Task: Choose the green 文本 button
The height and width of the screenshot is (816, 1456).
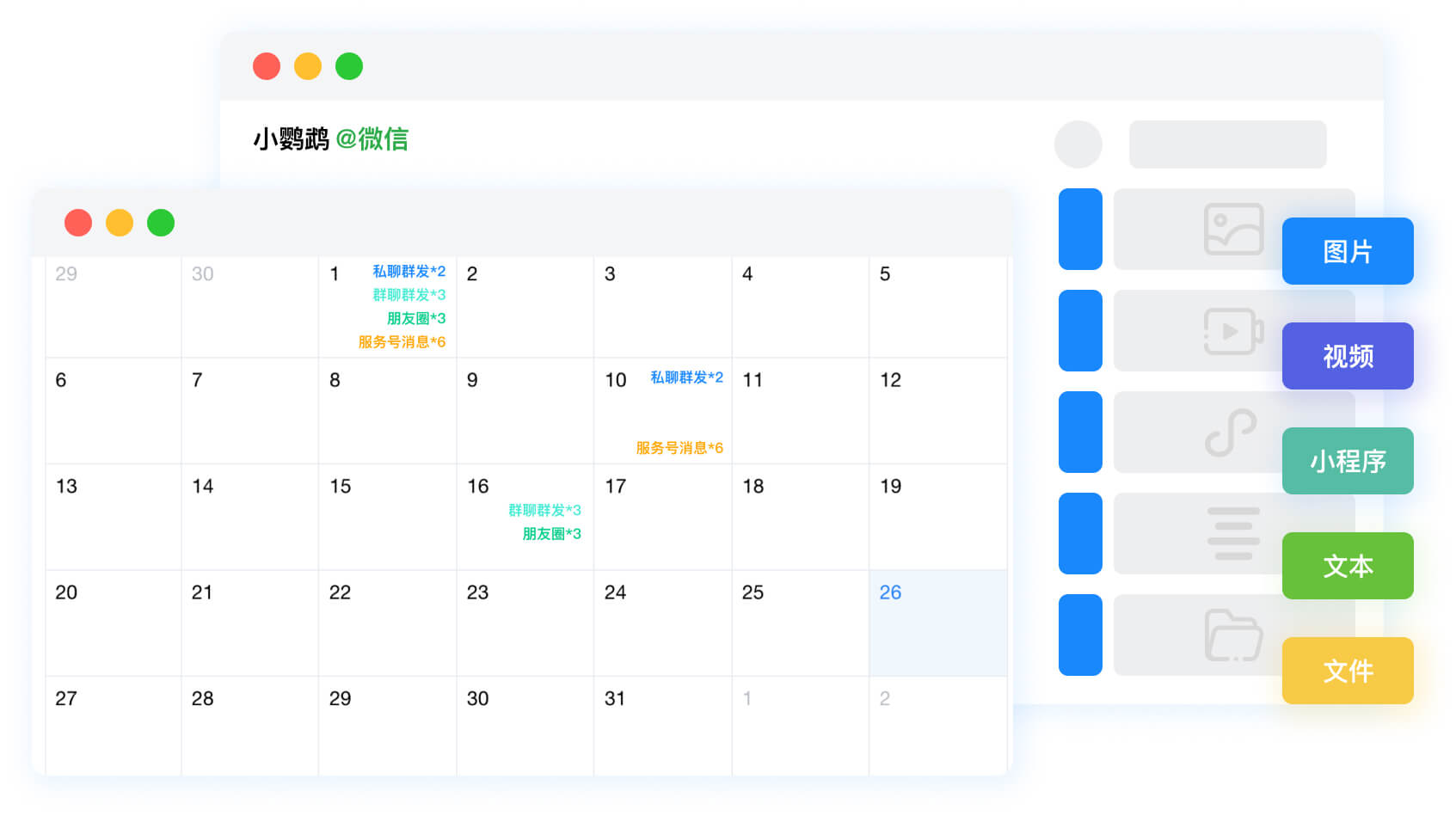Action: 1347,566
